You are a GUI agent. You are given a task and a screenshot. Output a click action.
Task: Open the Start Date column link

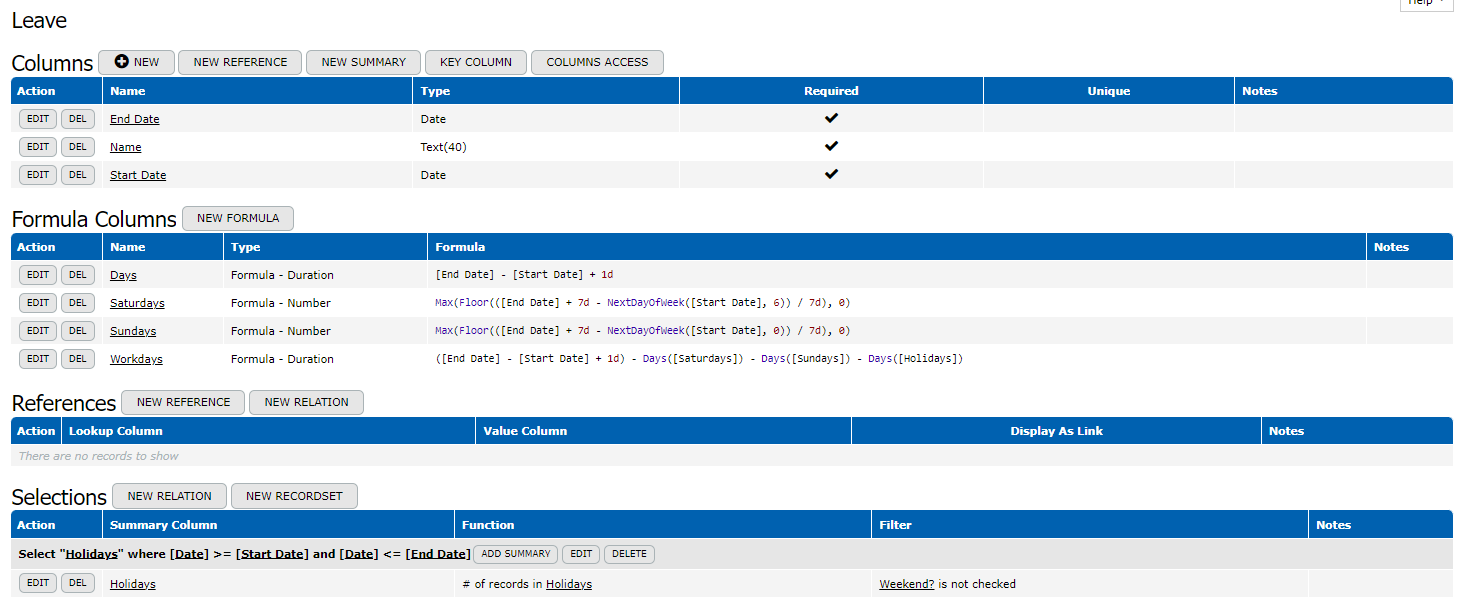(x=138, y=175)
